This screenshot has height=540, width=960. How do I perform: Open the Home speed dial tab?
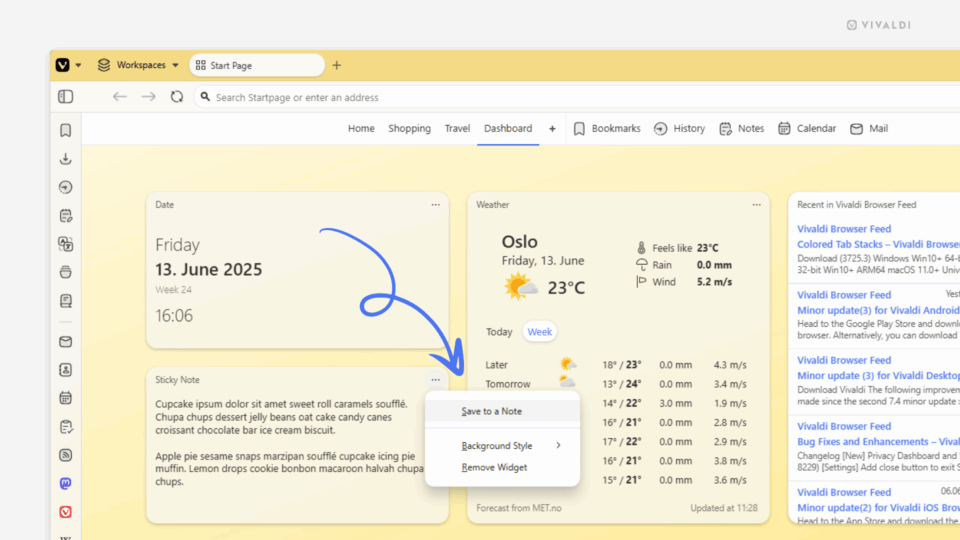tap(361, 129)
